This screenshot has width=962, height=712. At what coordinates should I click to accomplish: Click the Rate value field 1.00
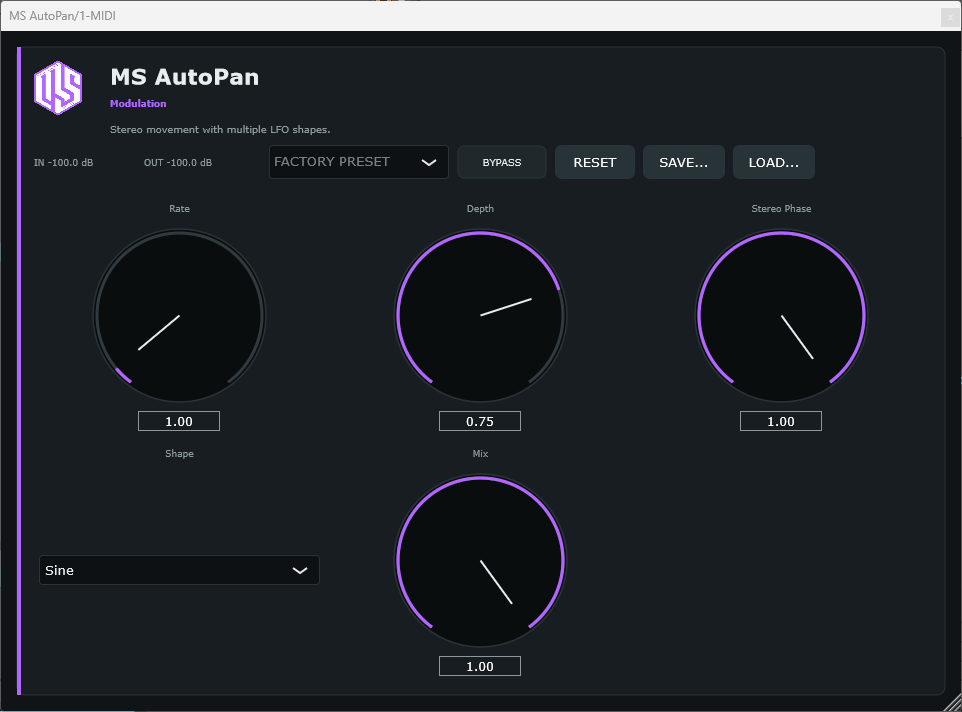click(x=179, y=421)
